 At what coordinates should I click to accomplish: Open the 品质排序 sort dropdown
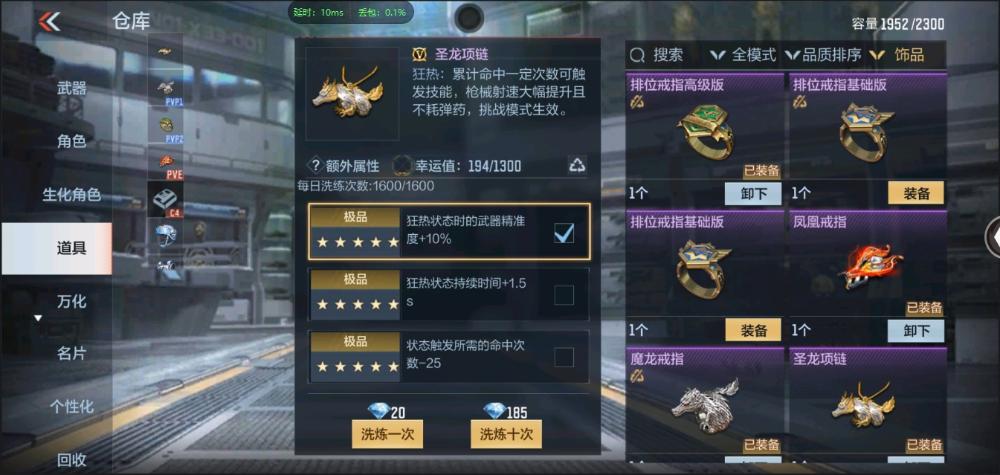[x=823, y=55]
